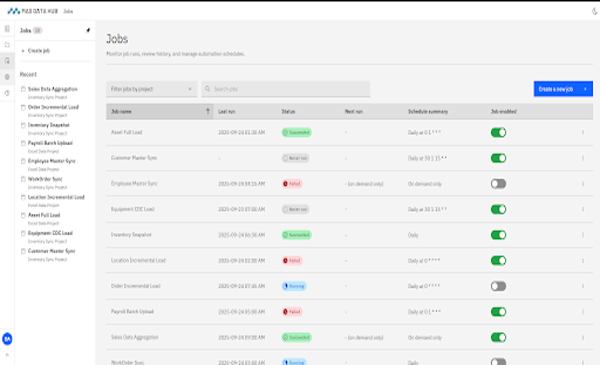Open Order Incremental Load from Recent list
600x365 pixels.
[x=53, y=107]
